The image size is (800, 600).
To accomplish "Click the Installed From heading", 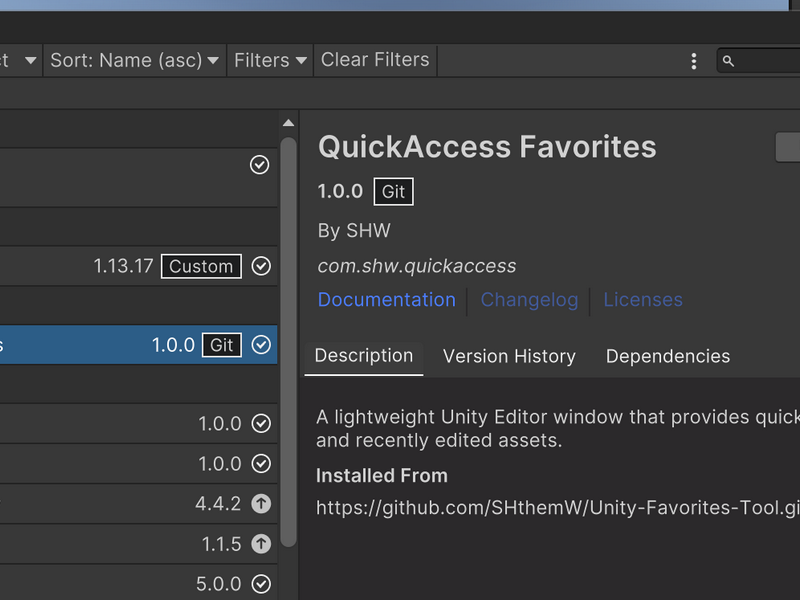I will click(x=382, y=476).
